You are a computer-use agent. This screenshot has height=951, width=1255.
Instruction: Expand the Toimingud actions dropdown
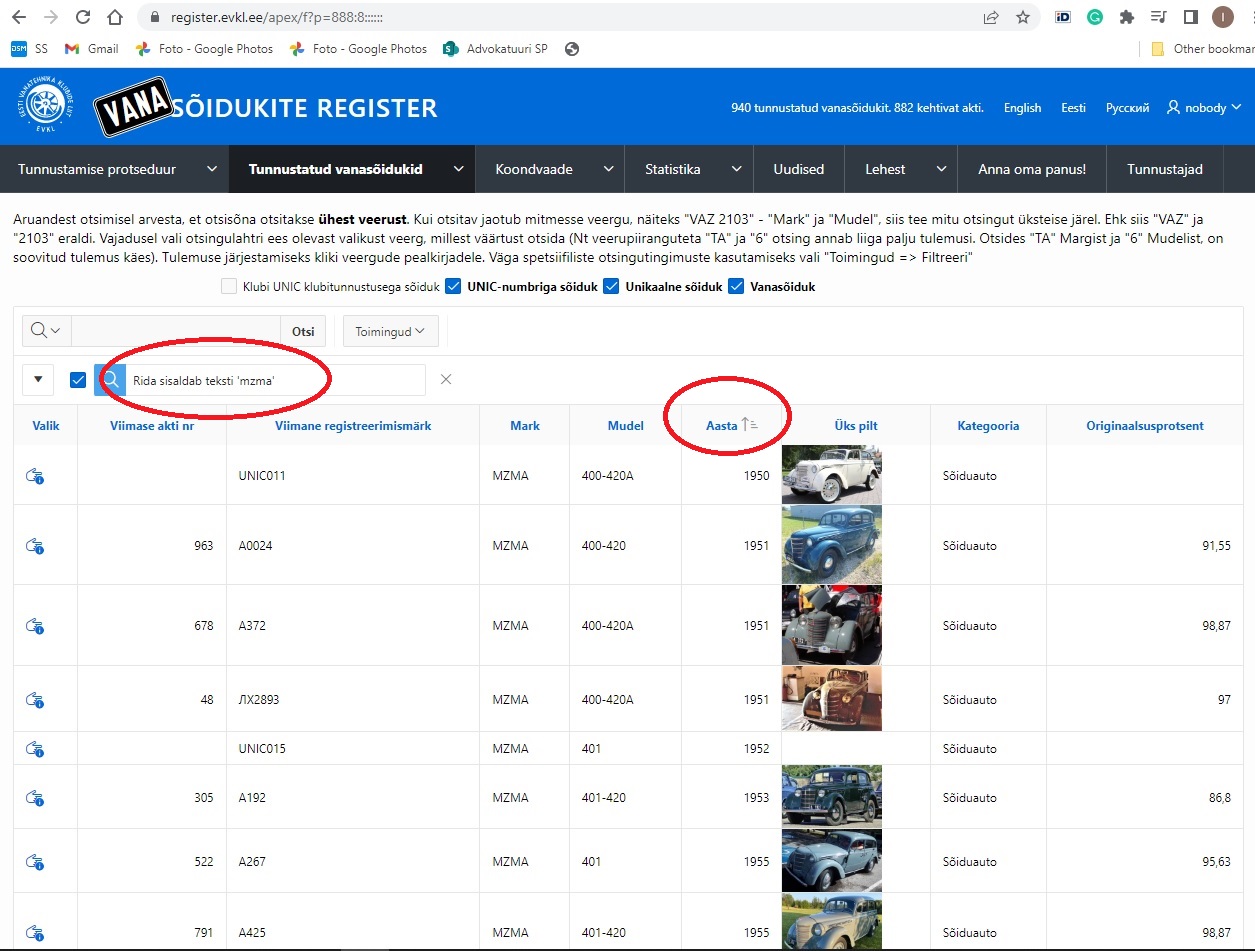coord(390,331)
